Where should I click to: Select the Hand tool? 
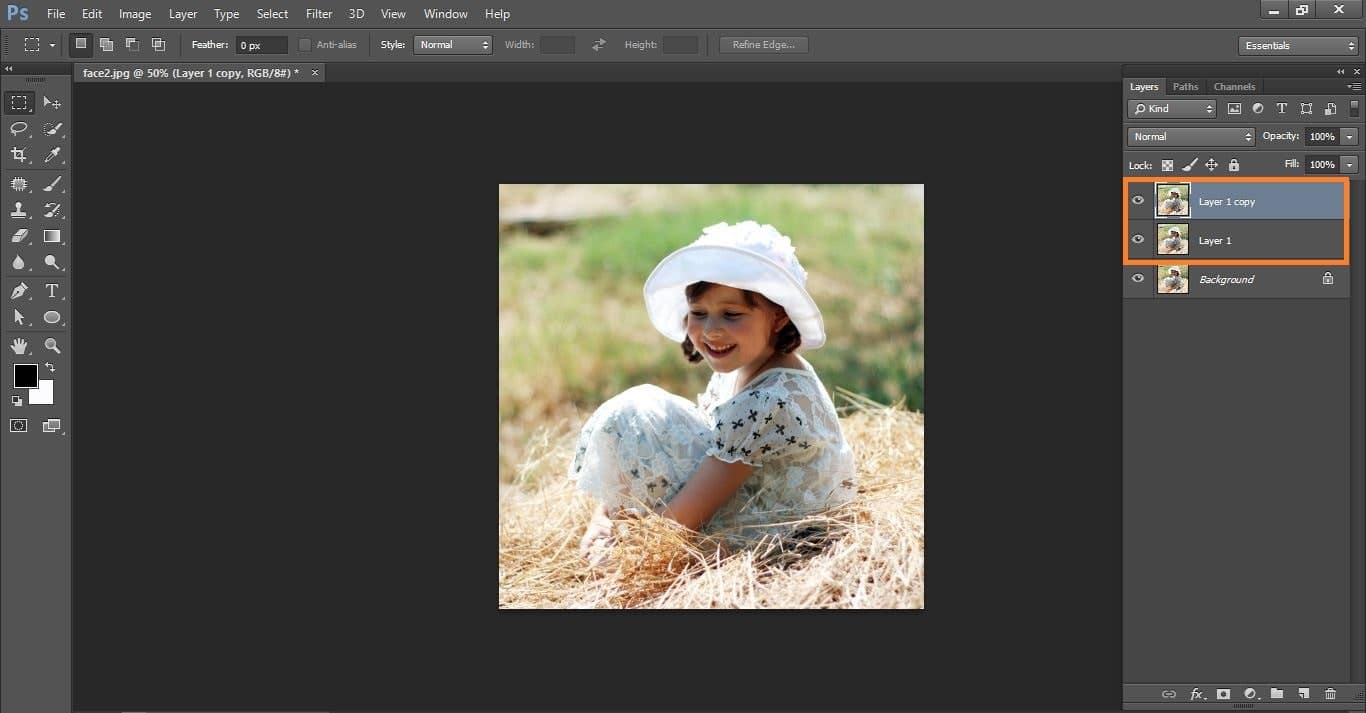19,346
